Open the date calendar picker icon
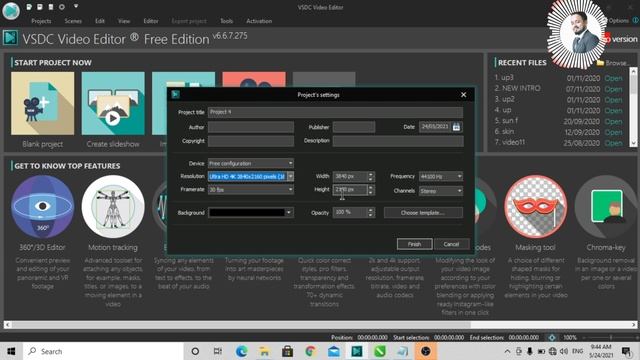Screen dimensions: 640x360 tap(456, 127)
